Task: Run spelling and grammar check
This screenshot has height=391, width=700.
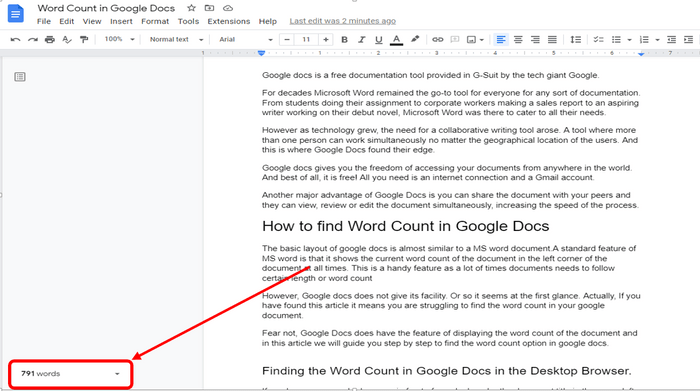Action: pos(67,40)
